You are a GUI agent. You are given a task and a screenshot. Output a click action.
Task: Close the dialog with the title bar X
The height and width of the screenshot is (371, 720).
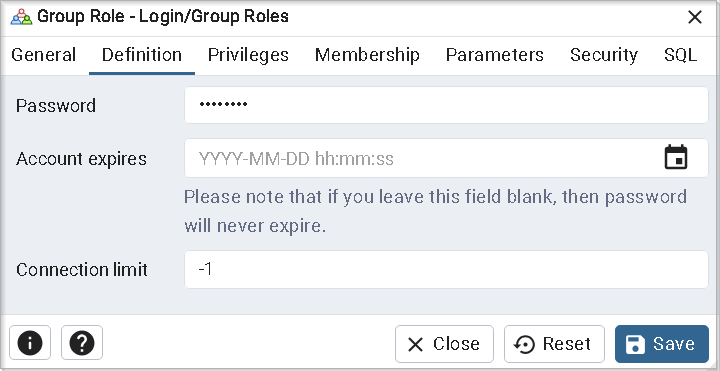[695, 17]
